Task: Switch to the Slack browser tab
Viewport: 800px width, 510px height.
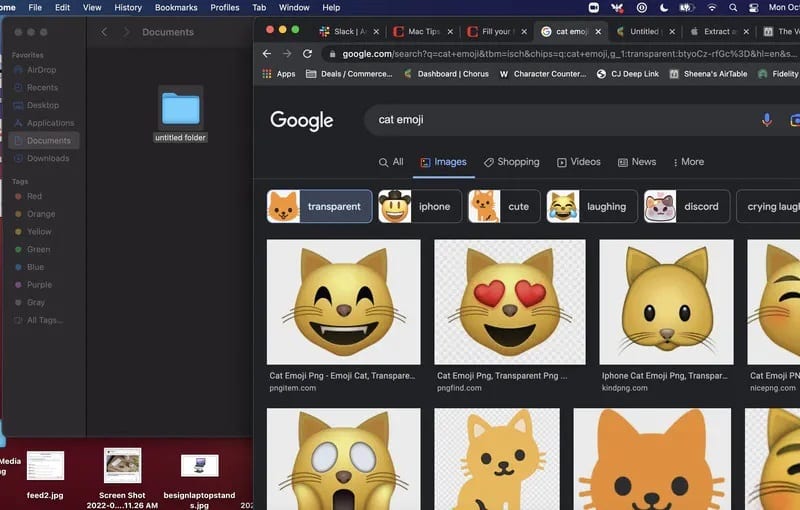Action: 343,31
